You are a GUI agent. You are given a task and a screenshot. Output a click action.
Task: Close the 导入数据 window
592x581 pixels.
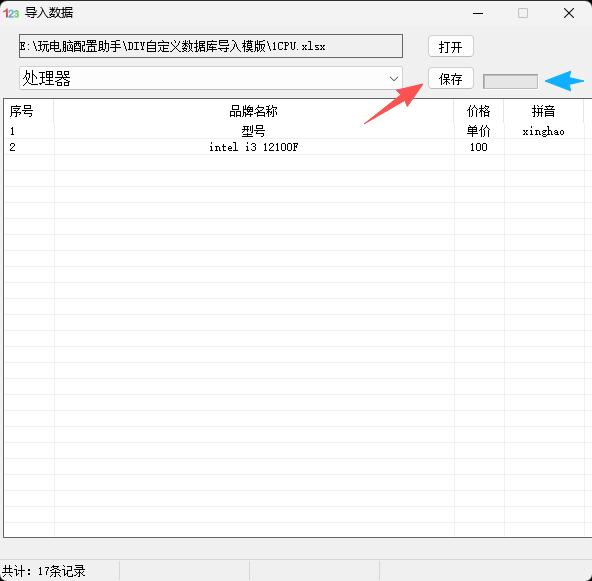point(569,13)
